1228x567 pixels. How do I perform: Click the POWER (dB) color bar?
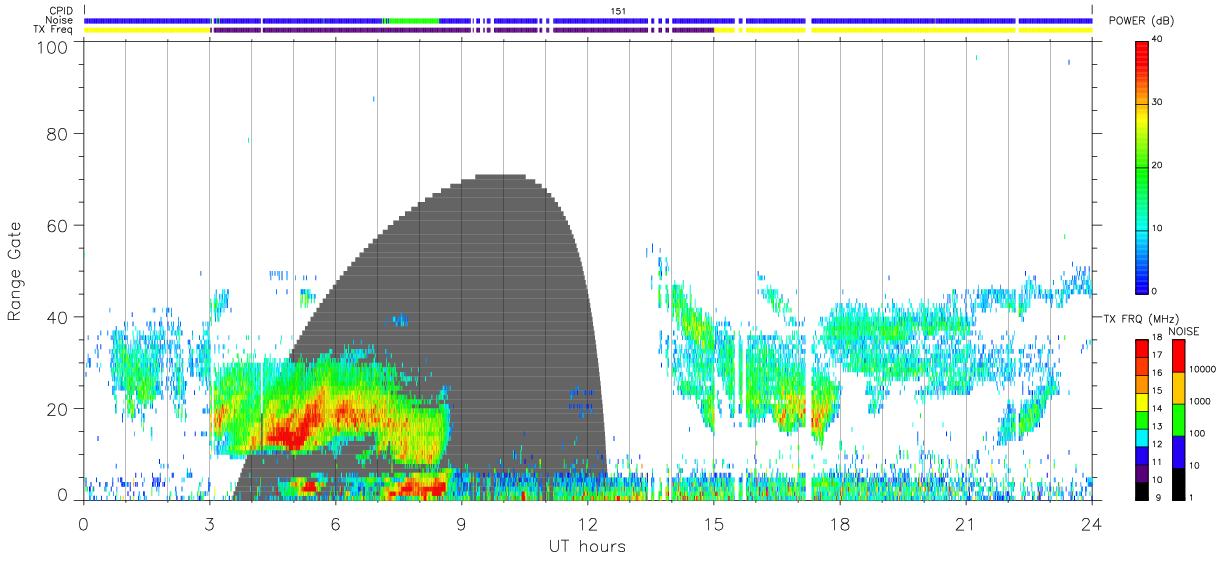[x=1143, y=166]
